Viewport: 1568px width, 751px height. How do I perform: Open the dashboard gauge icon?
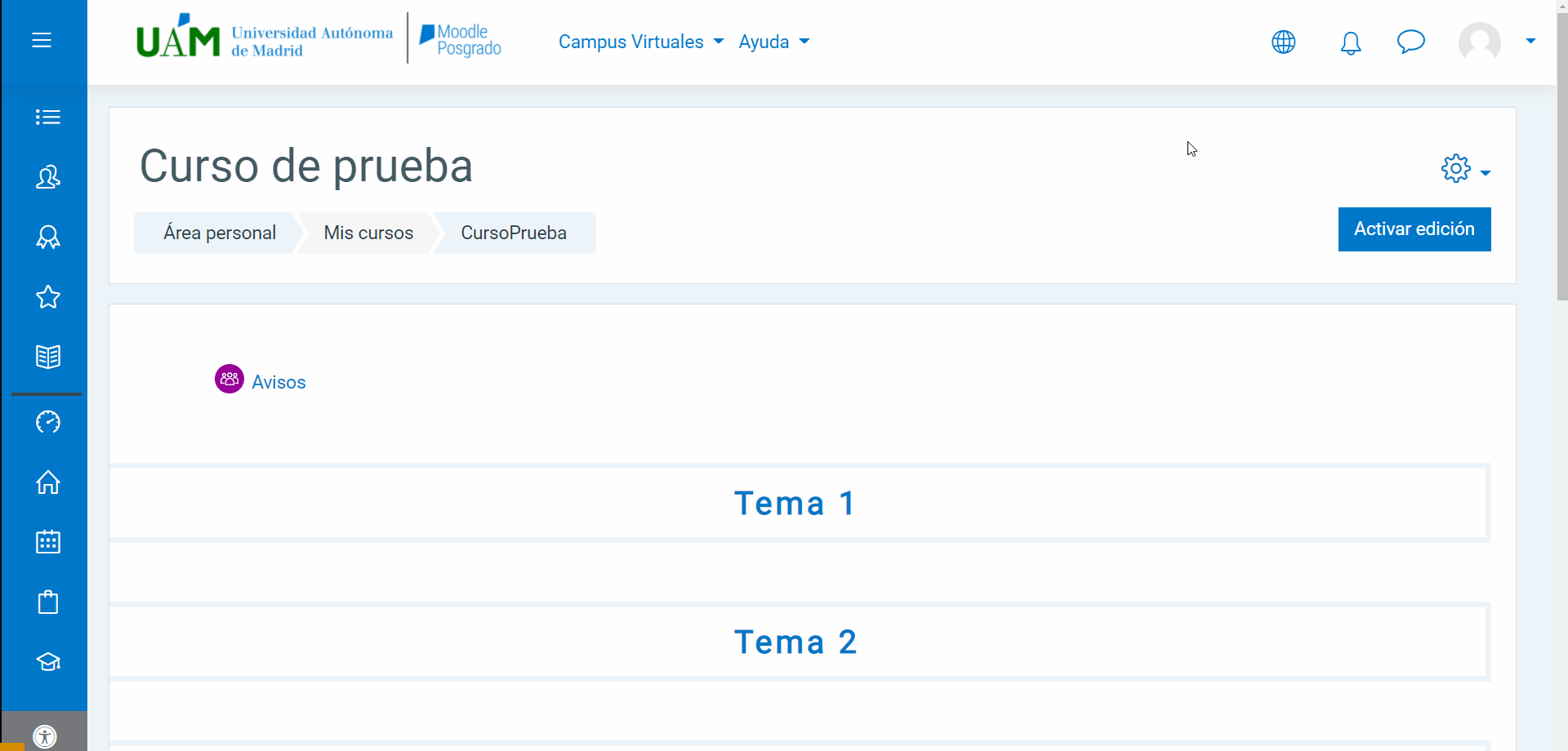point(48,422)
